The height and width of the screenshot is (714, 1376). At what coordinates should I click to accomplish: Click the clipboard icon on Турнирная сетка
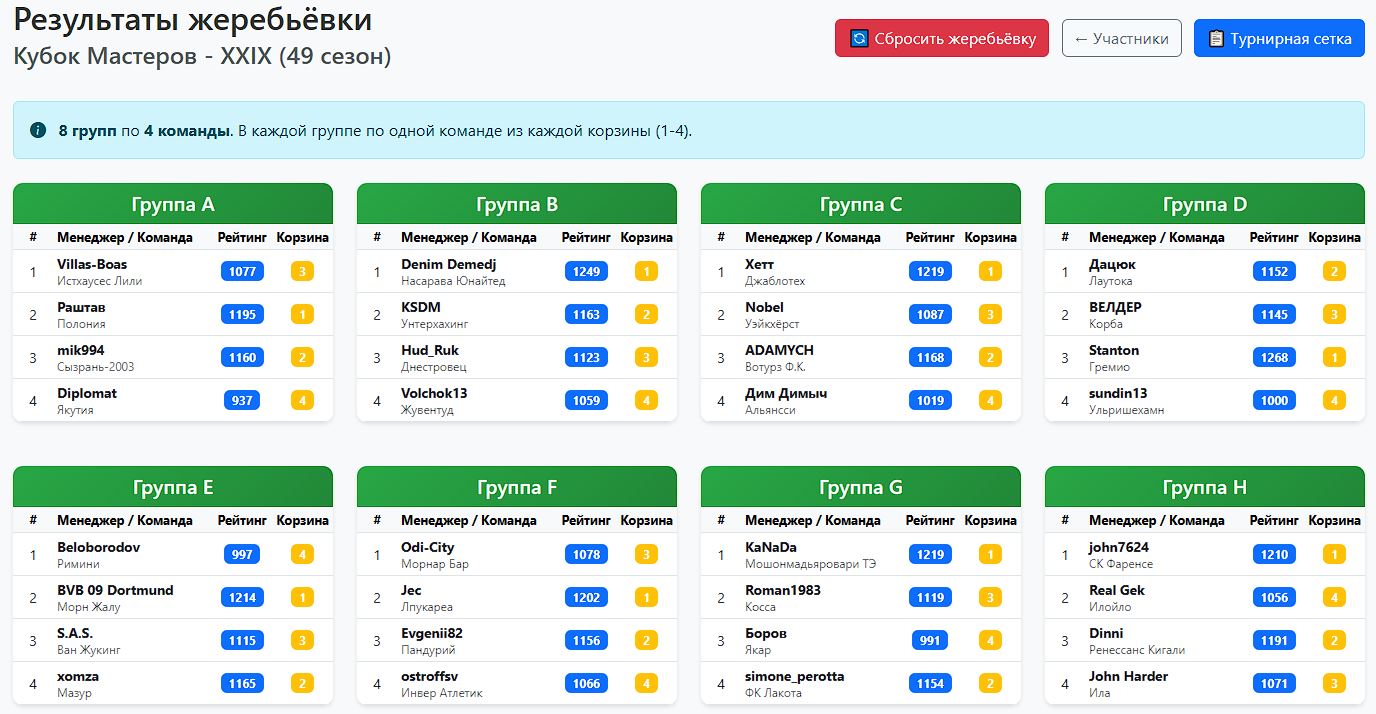tap(1216, 39)
